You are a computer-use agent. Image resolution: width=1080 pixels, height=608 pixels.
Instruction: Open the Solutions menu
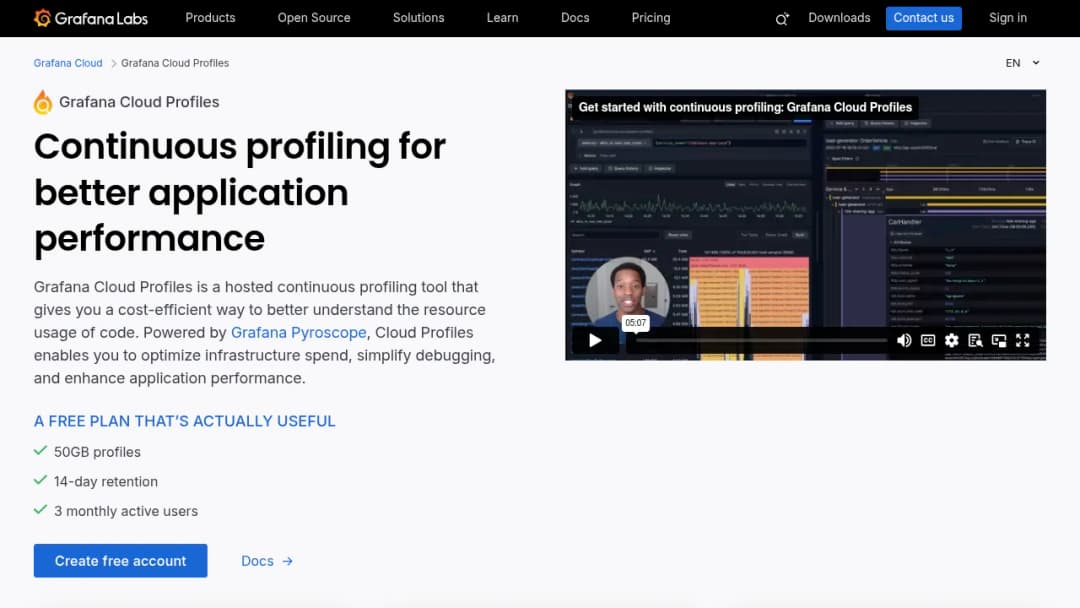click(x=418, y=18)
